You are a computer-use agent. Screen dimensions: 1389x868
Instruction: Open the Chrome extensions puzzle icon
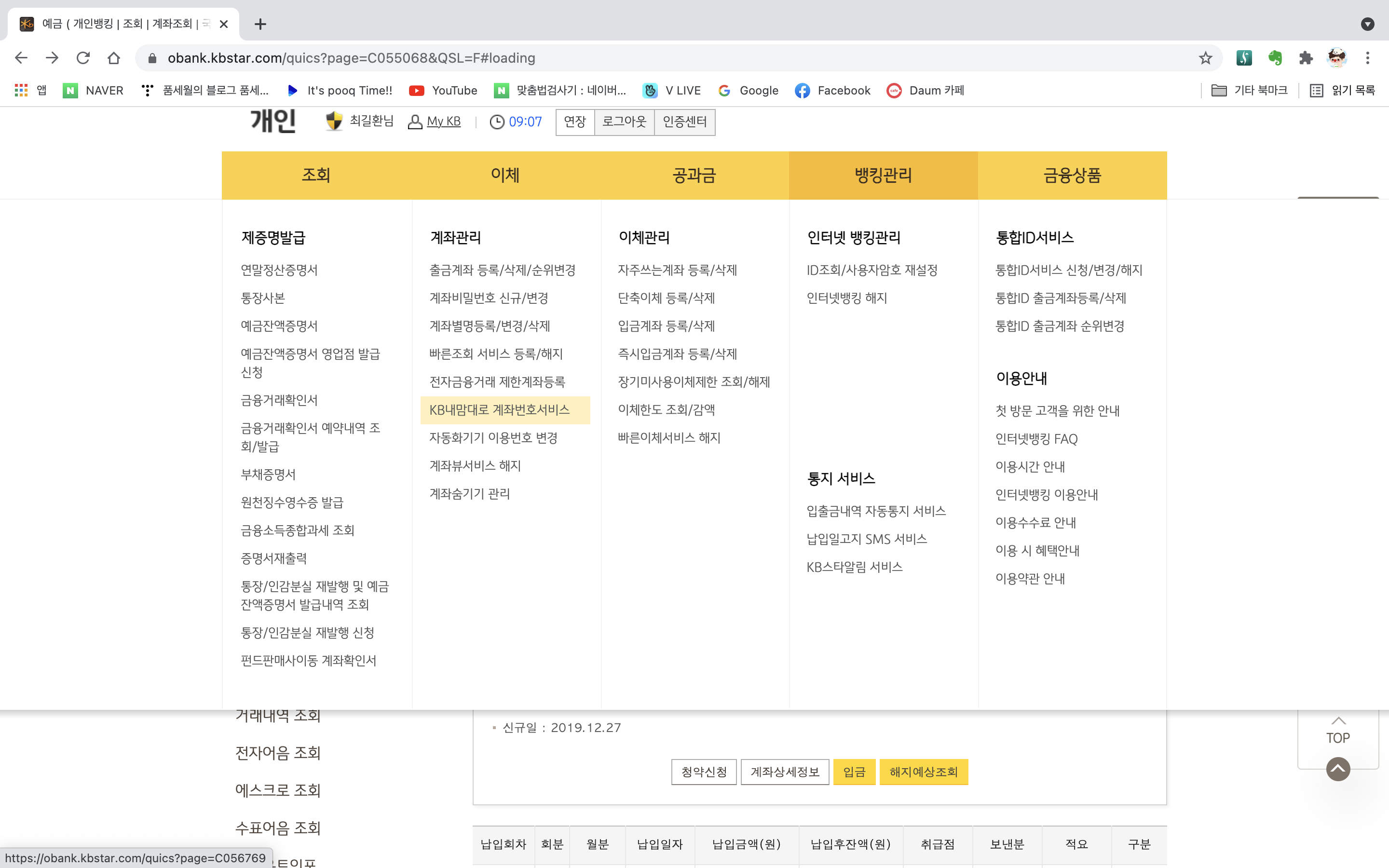point(1306,58)
